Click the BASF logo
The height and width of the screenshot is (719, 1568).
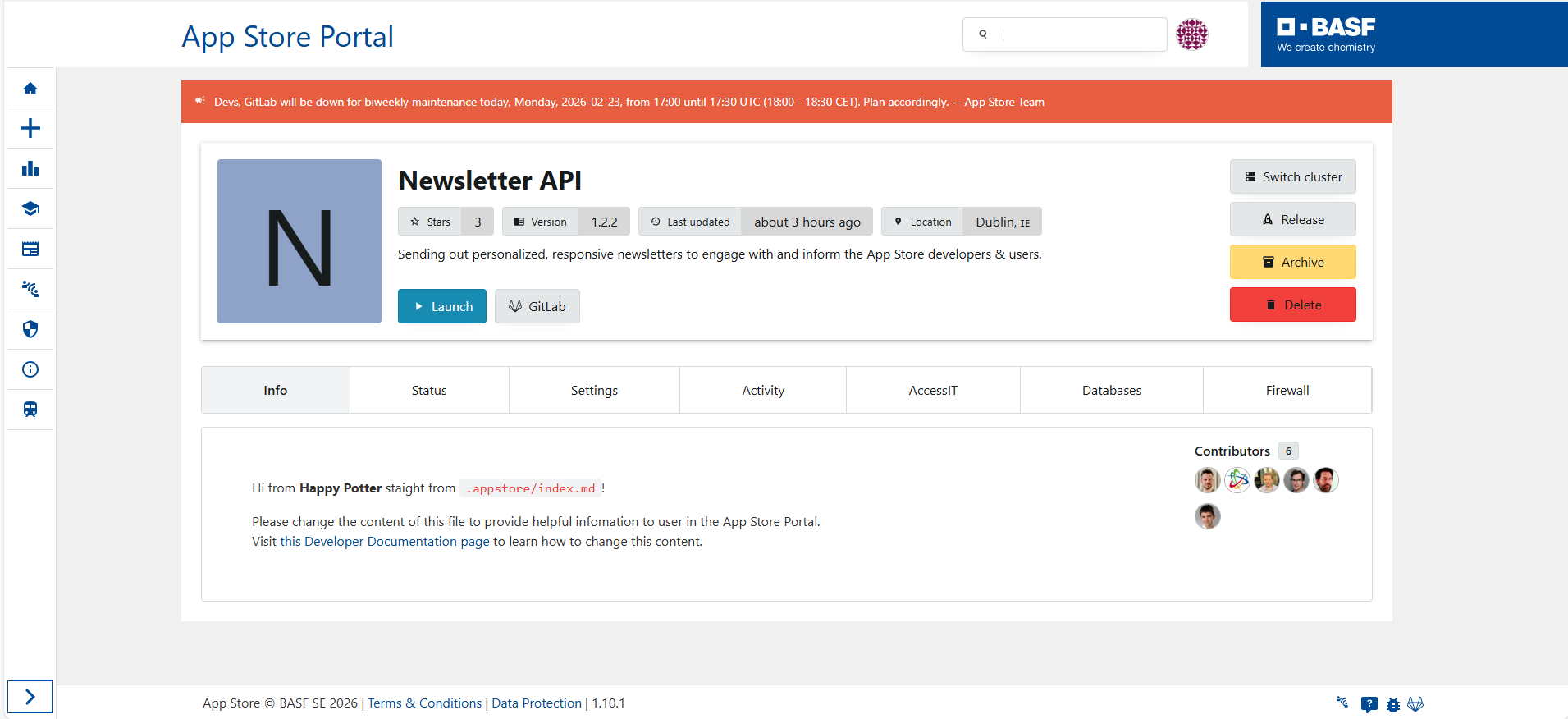coord(1326,34)
